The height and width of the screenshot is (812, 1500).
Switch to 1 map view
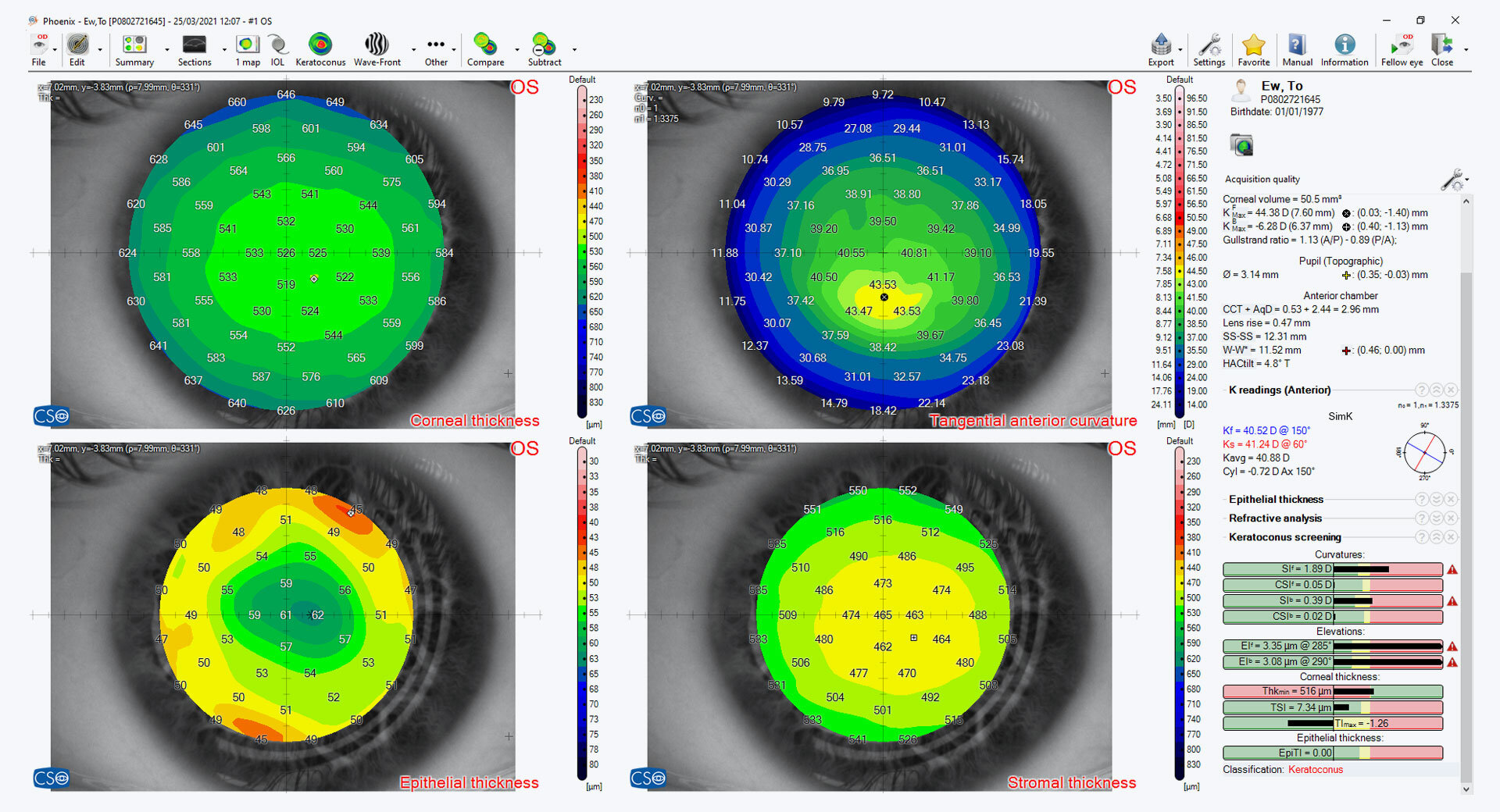248,49
